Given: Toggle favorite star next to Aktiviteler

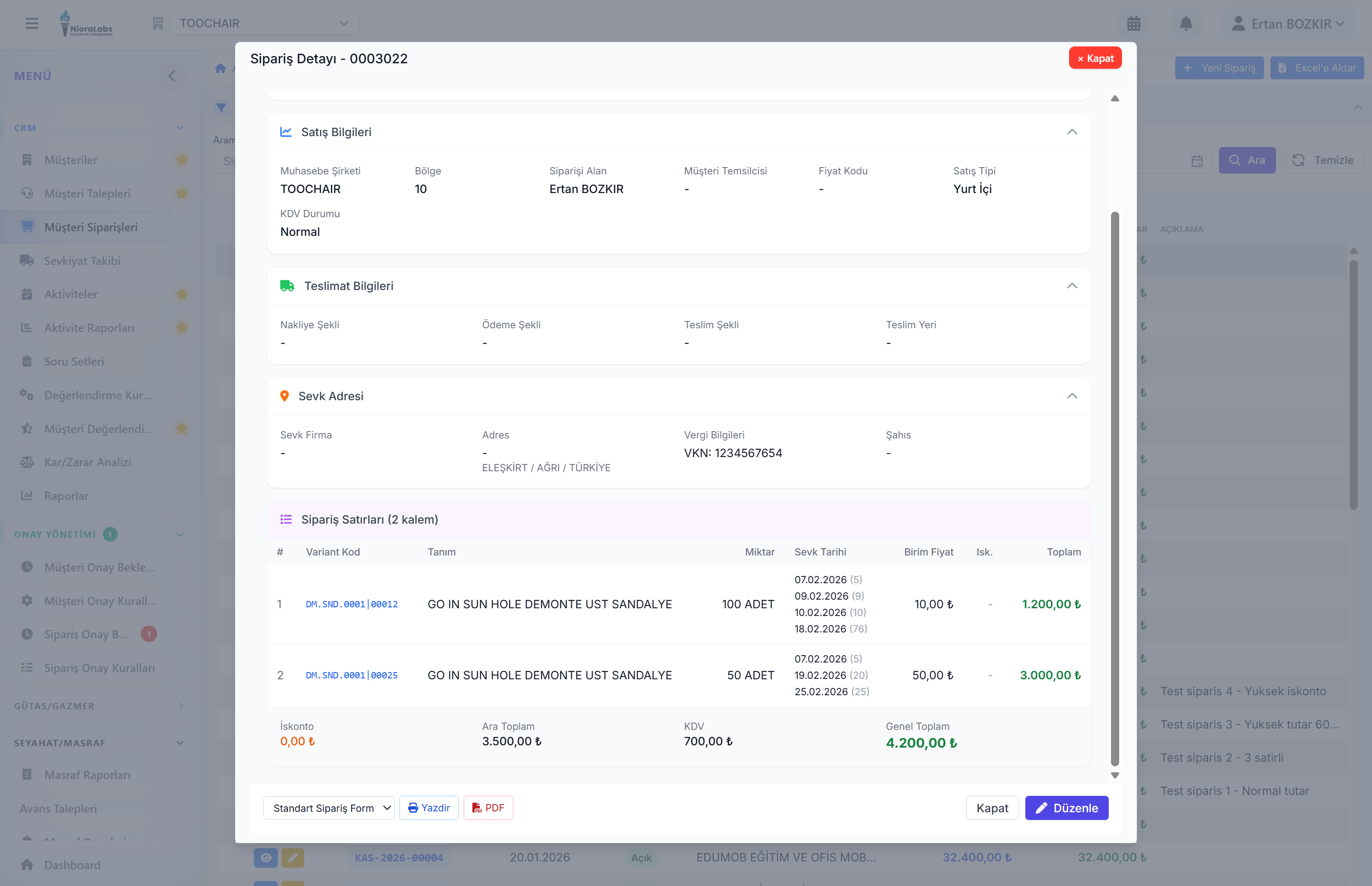Looking at the screenshot, I should click(182, 294).
